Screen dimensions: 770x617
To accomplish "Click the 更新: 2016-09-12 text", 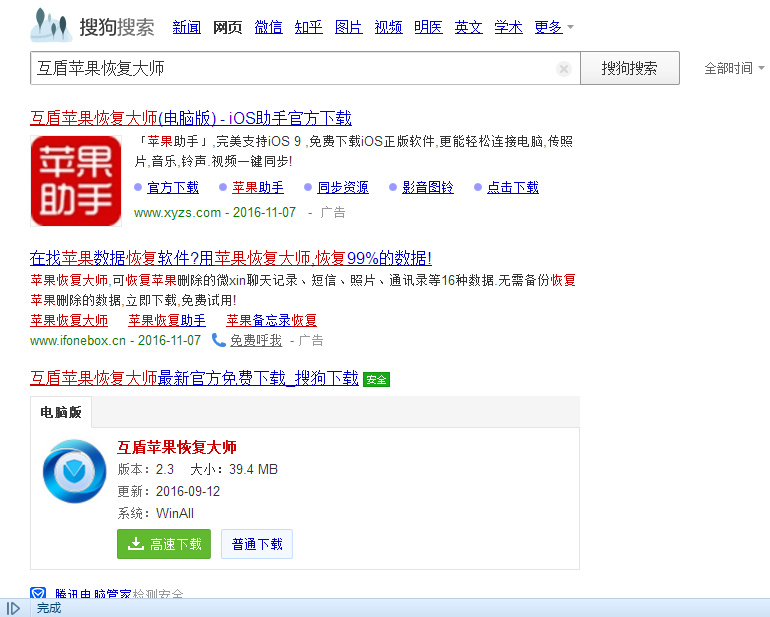I will pos(168,491).
